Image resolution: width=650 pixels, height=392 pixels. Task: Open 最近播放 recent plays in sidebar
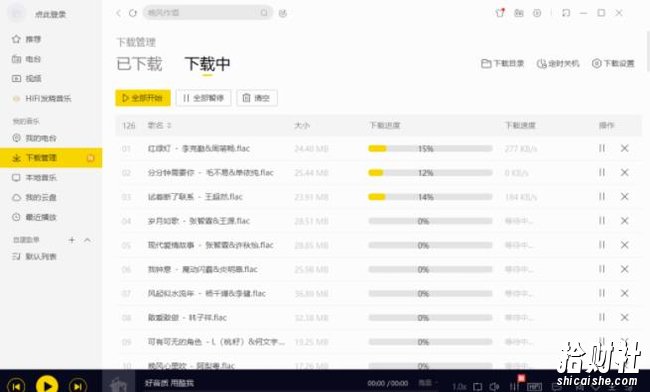pos(34,217)
